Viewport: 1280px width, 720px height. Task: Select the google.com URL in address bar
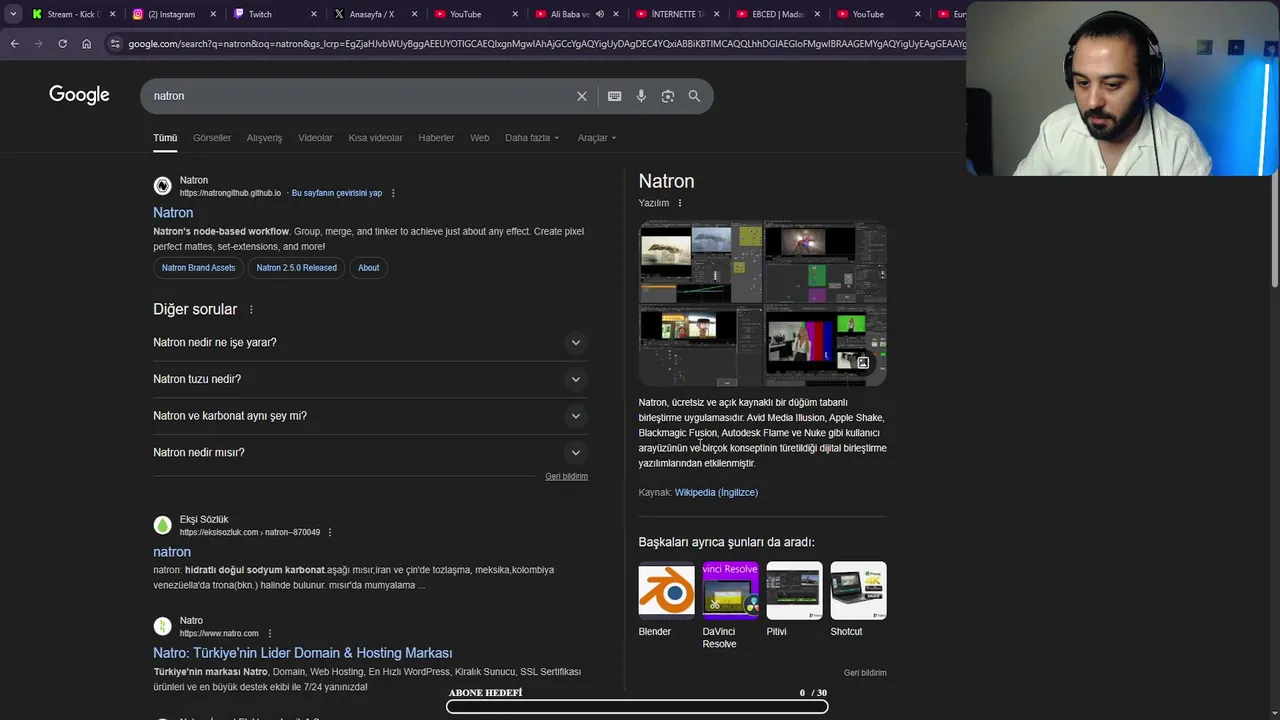(546, 43)
